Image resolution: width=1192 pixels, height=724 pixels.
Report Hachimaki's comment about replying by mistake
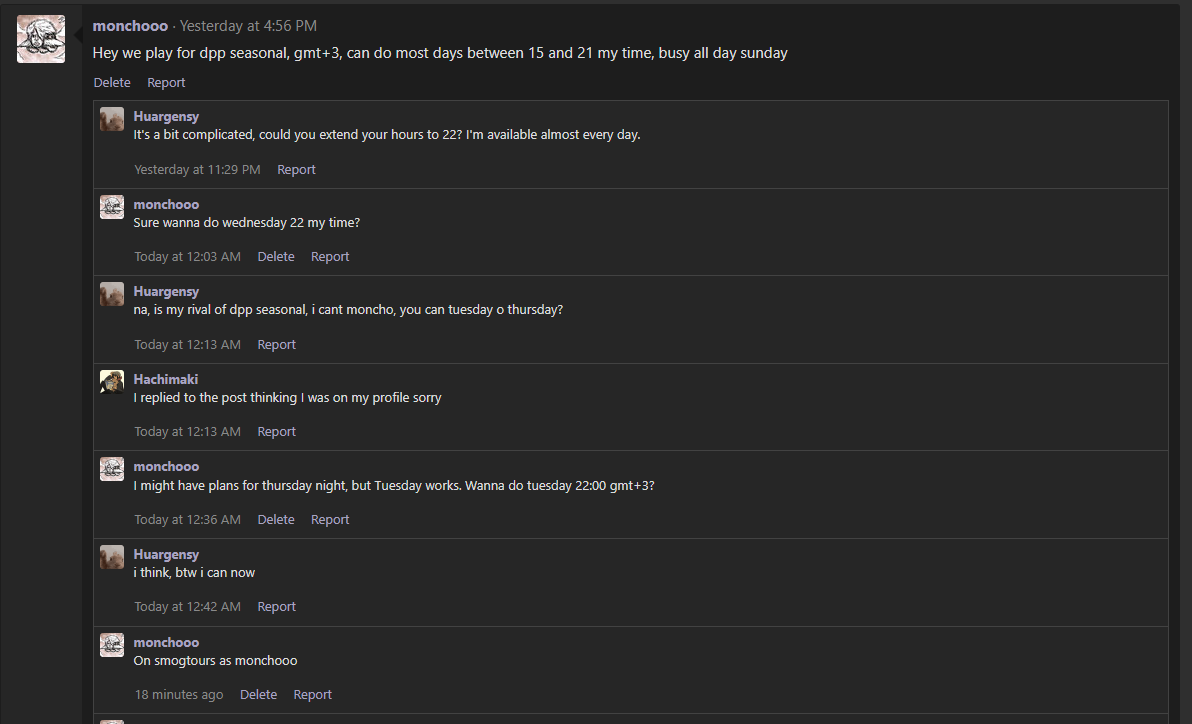[276, 432]
